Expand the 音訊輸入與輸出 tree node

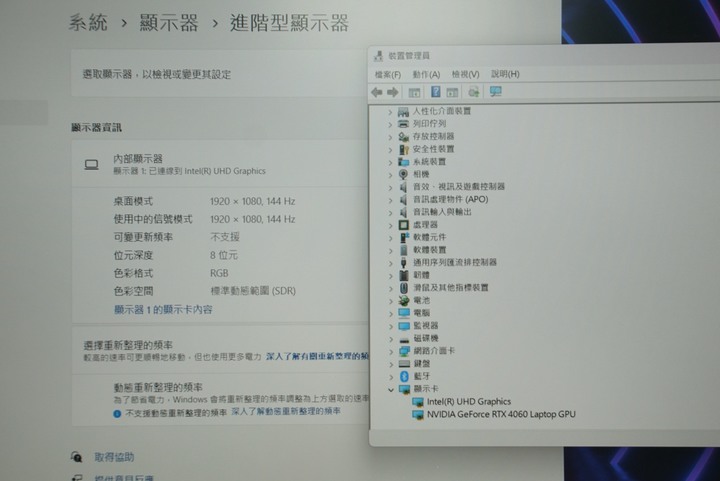[x=390, y=213]
